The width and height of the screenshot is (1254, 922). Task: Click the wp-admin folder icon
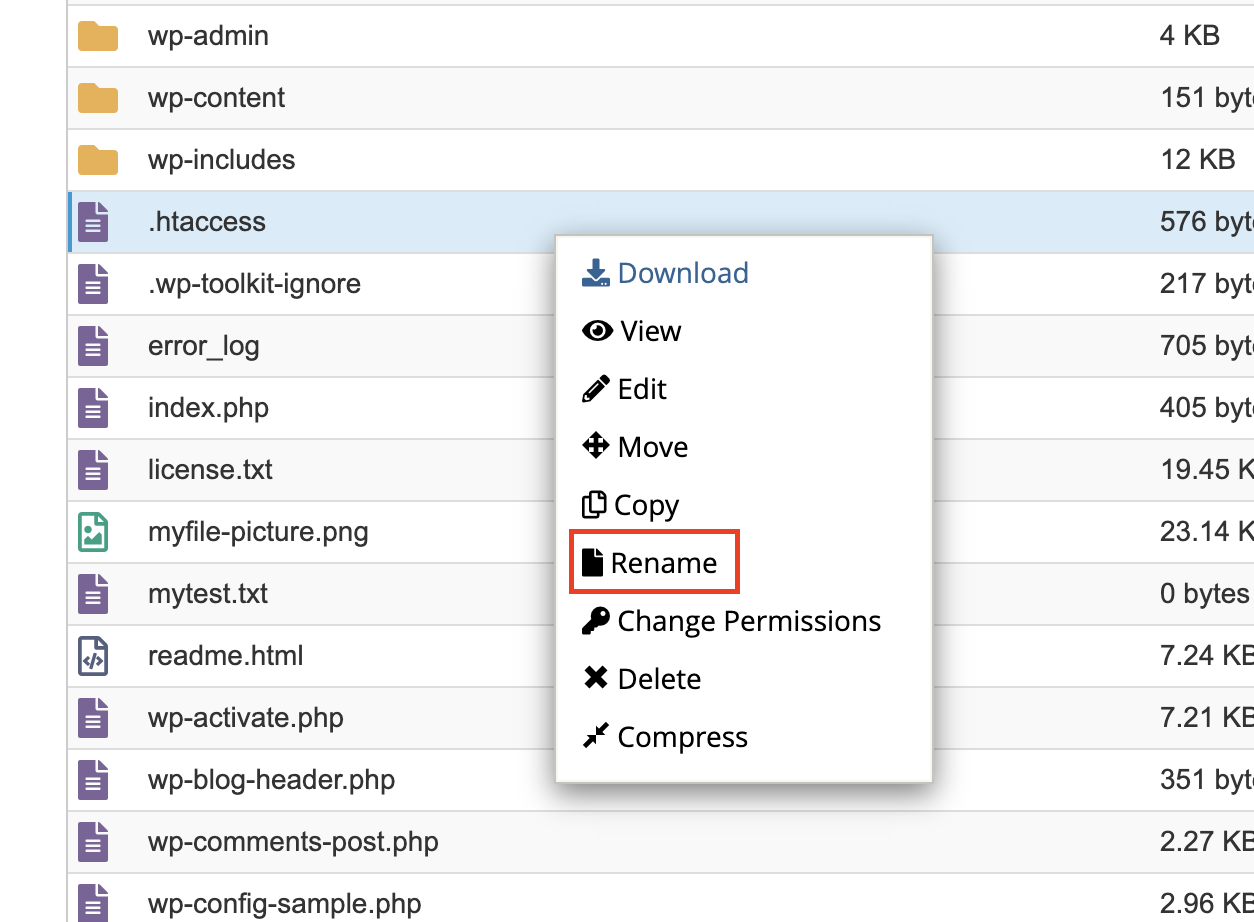(x=97, y=37)
